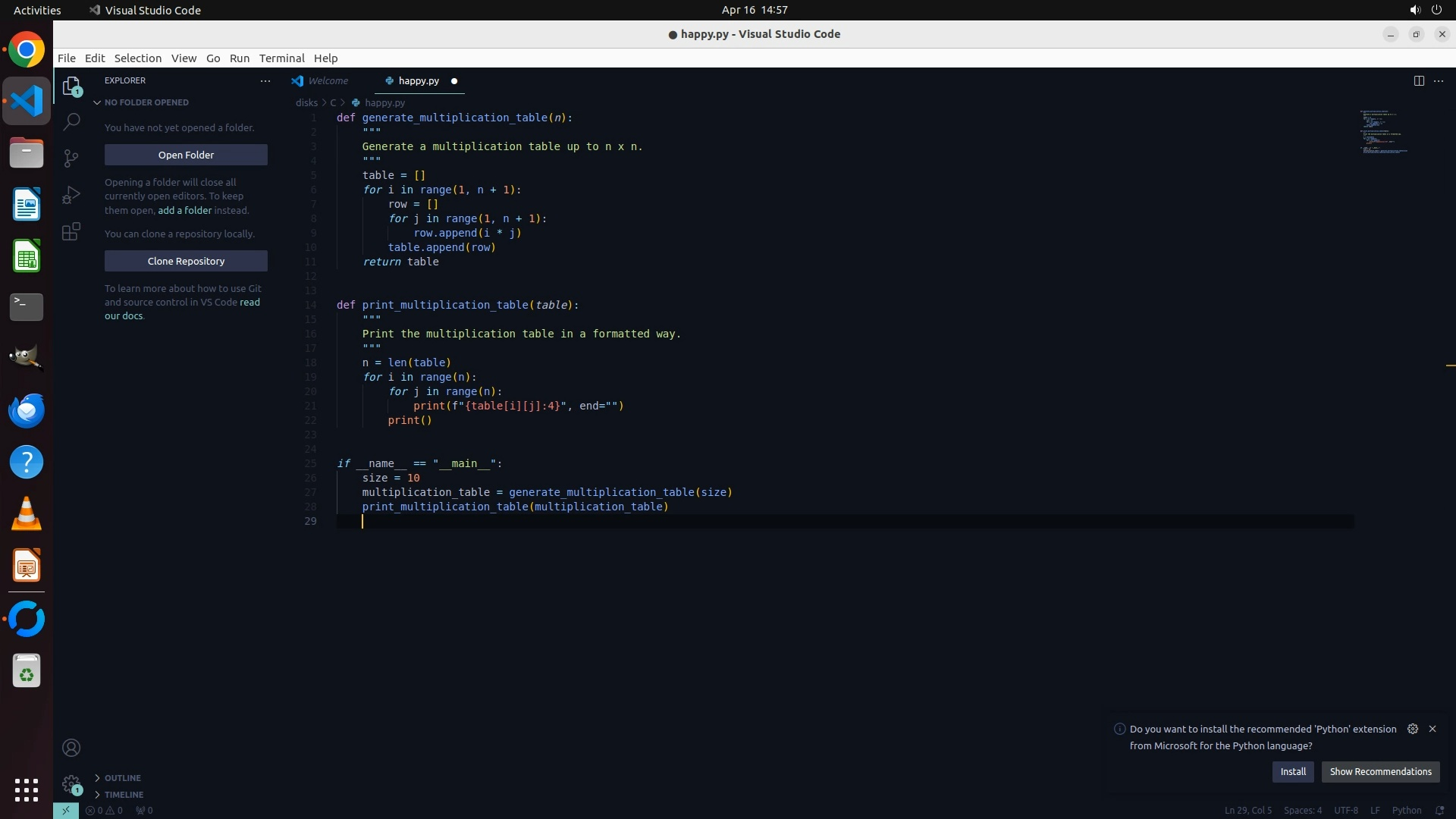Screen dimensions: 1456x819
Task: Switch to the Welcome tab
Action: tap(328, 80)
